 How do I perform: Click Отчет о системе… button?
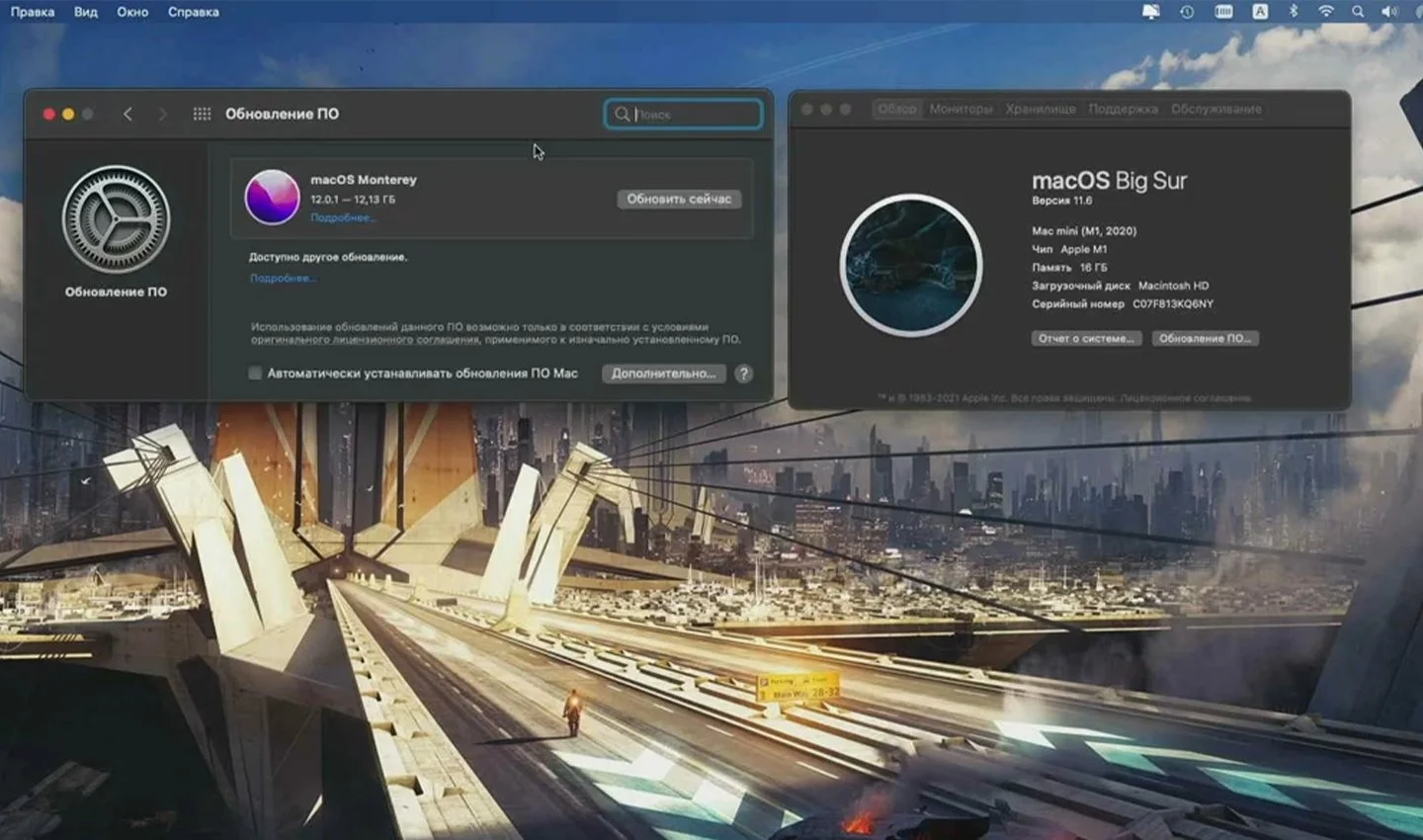(x=1086, y=338)
